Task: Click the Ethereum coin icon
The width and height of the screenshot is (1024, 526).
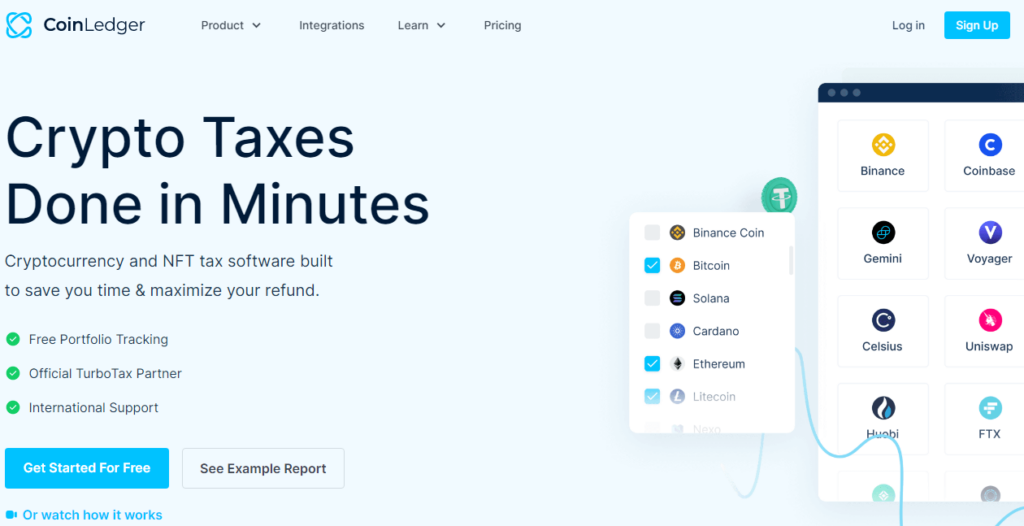Action: (x=677, y=363)
